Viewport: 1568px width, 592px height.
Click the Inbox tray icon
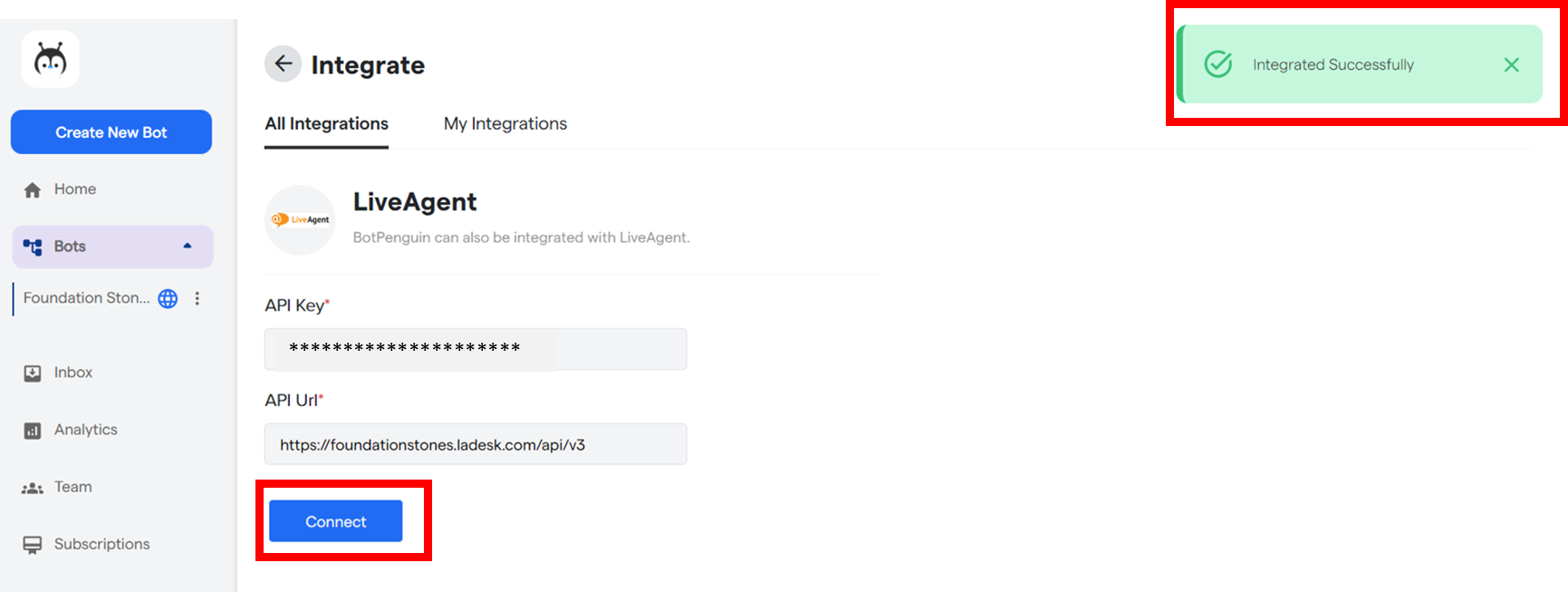33,374
